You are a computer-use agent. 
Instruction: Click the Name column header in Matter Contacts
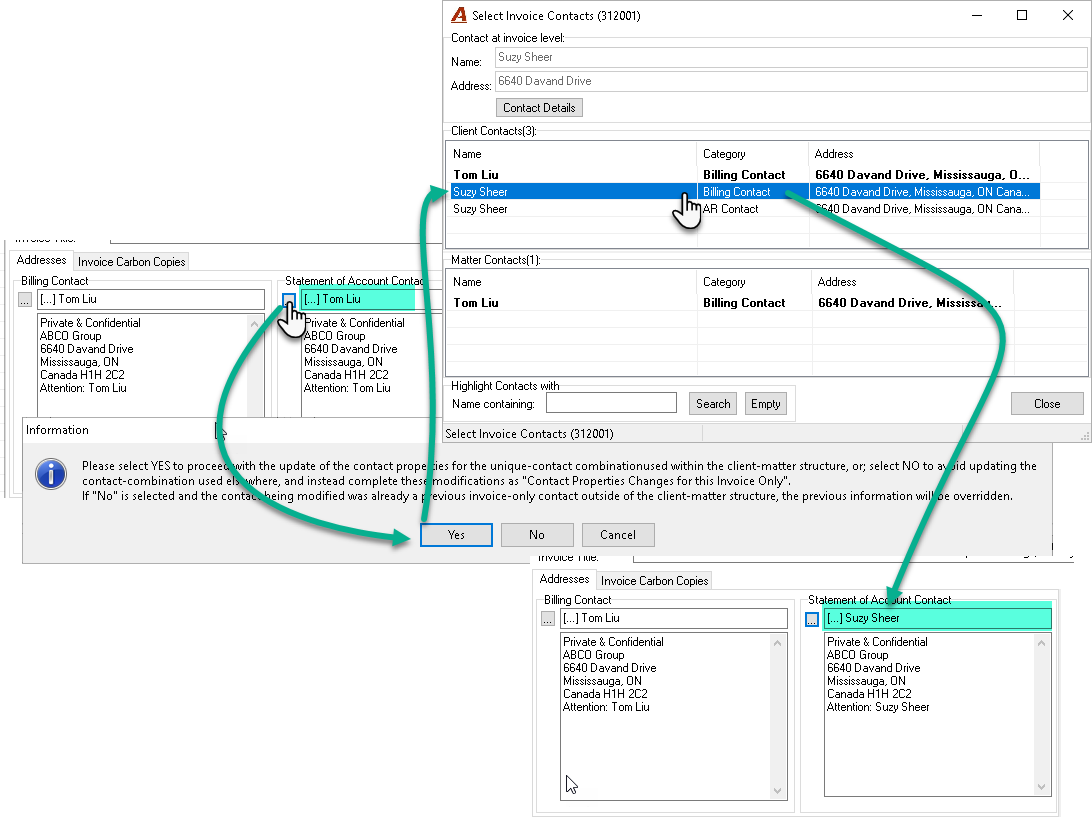coord(572,282)
